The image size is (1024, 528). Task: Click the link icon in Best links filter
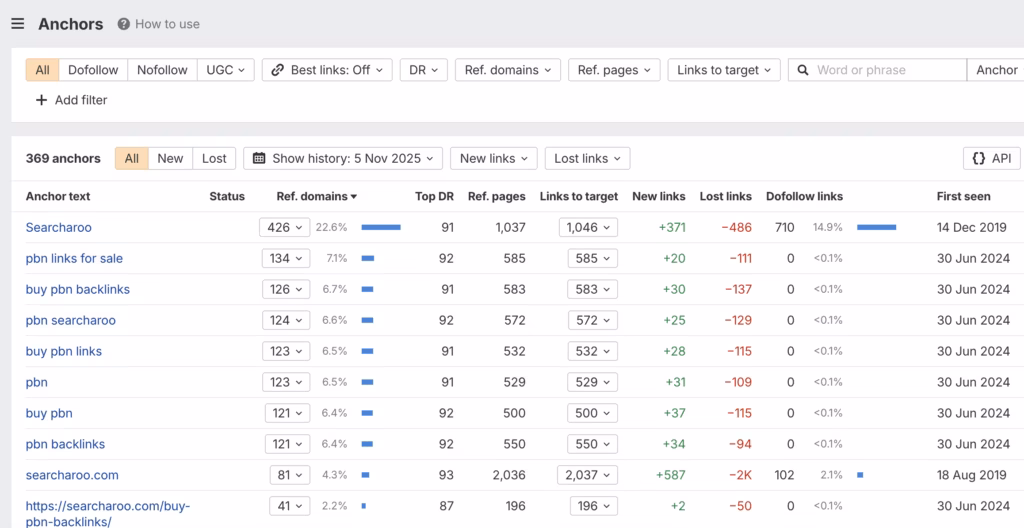click(x=277, y=70)
